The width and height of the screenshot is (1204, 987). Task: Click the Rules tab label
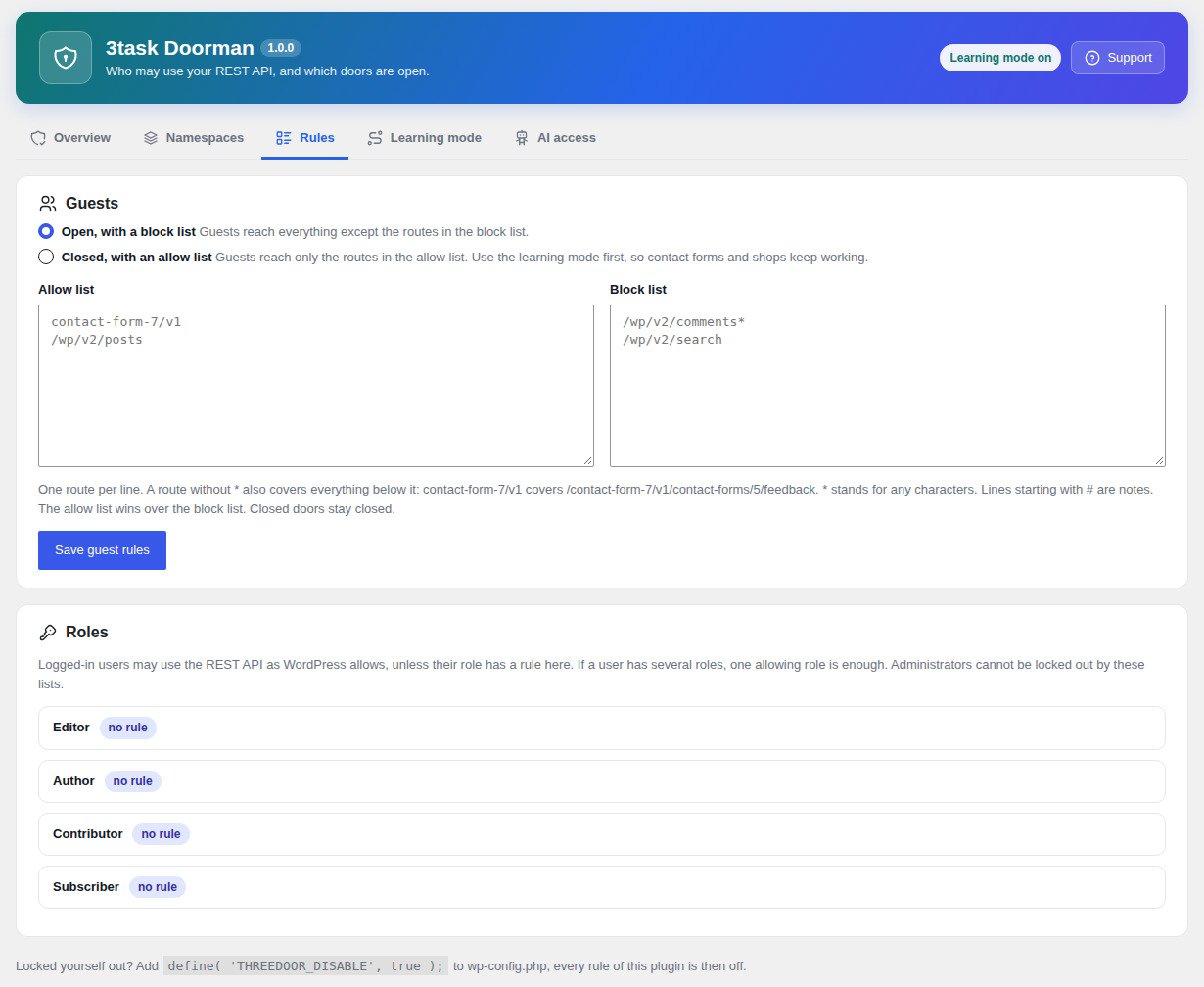click(x=317, y=138)
